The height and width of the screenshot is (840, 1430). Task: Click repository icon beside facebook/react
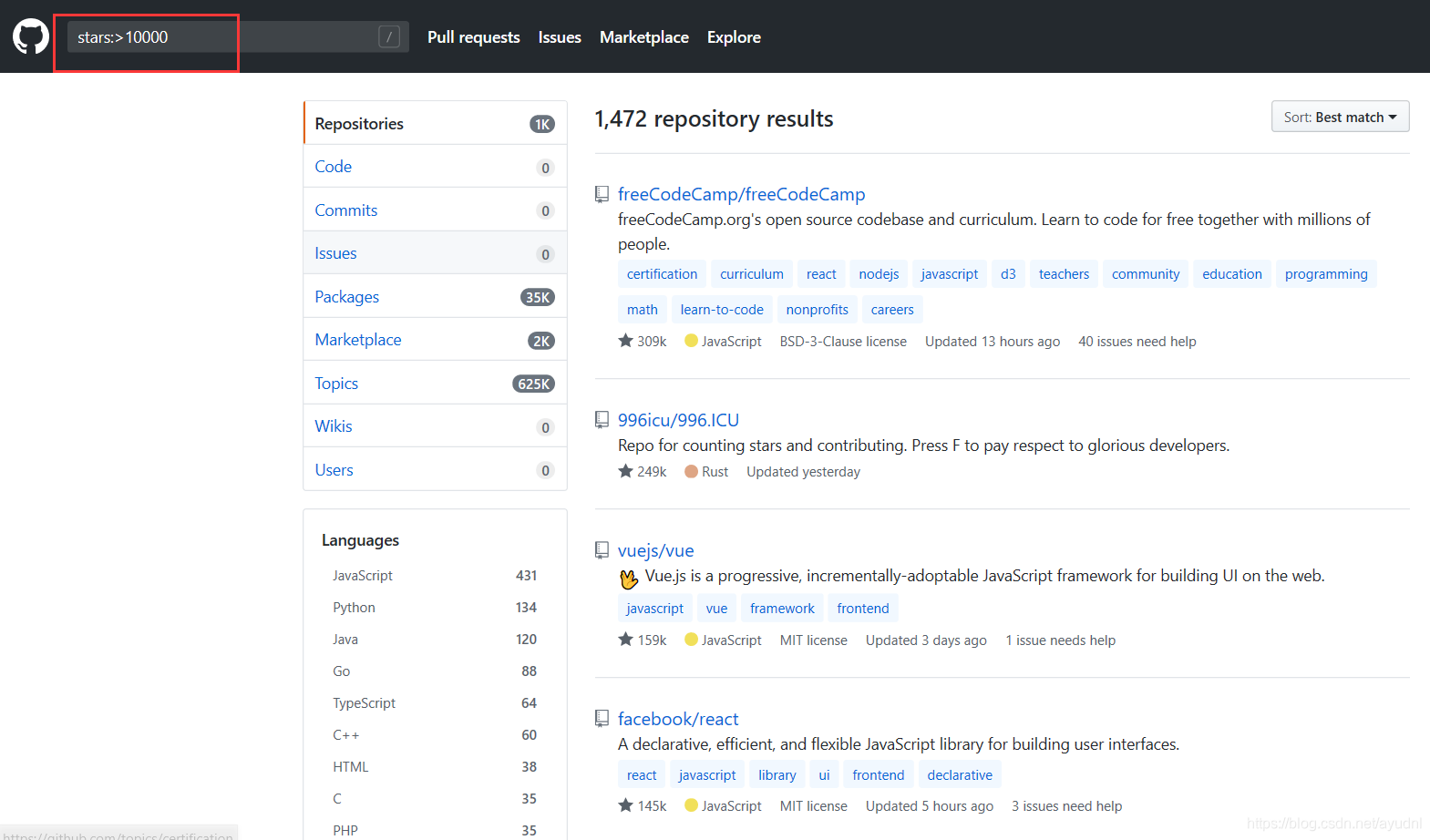602,718
